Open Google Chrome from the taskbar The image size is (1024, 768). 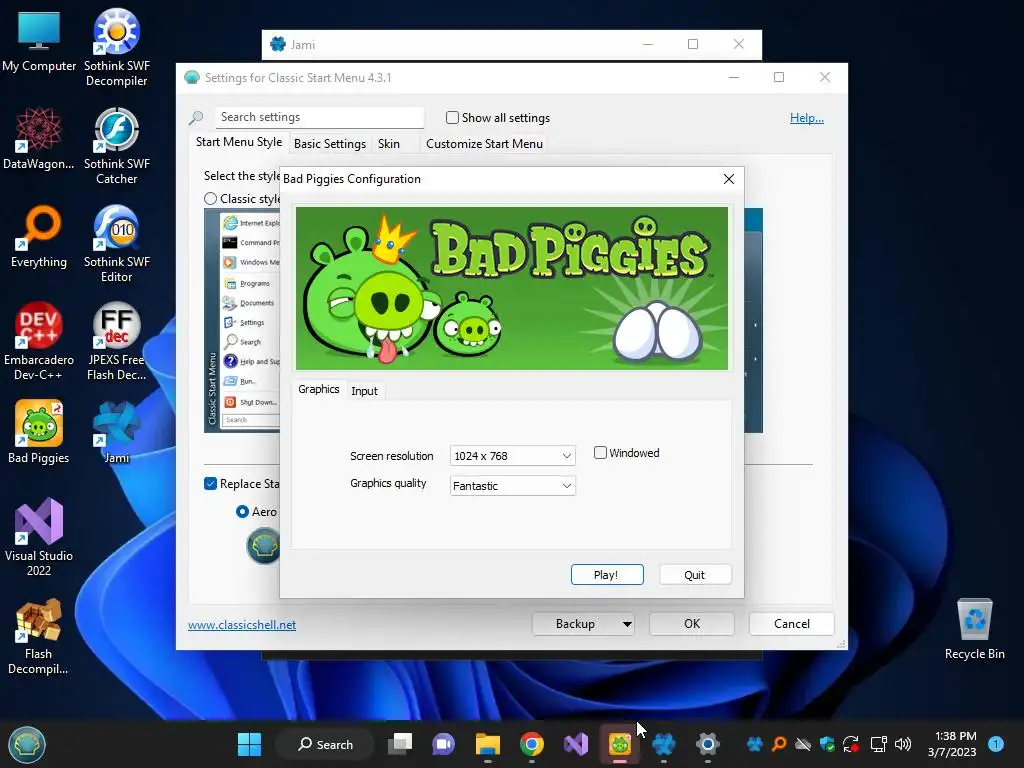(532, 744)
